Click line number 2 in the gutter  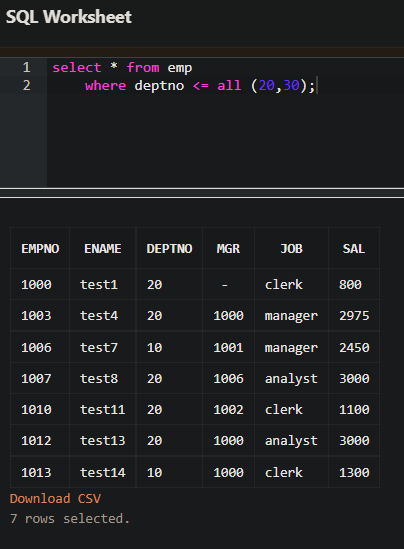tap(27, 85)
